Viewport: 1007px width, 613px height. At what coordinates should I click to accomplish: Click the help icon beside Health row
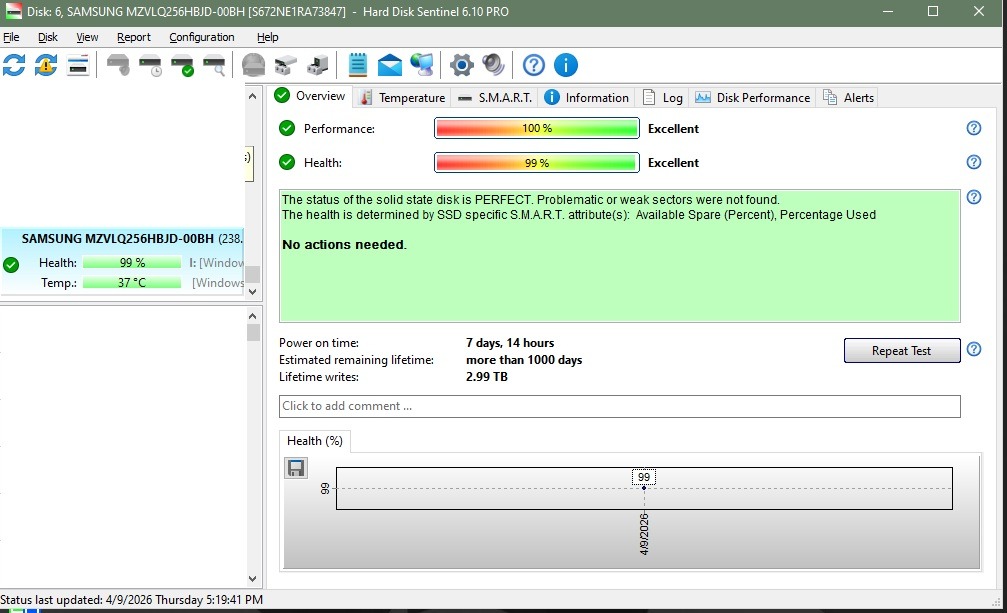click(x=974, y=162)
